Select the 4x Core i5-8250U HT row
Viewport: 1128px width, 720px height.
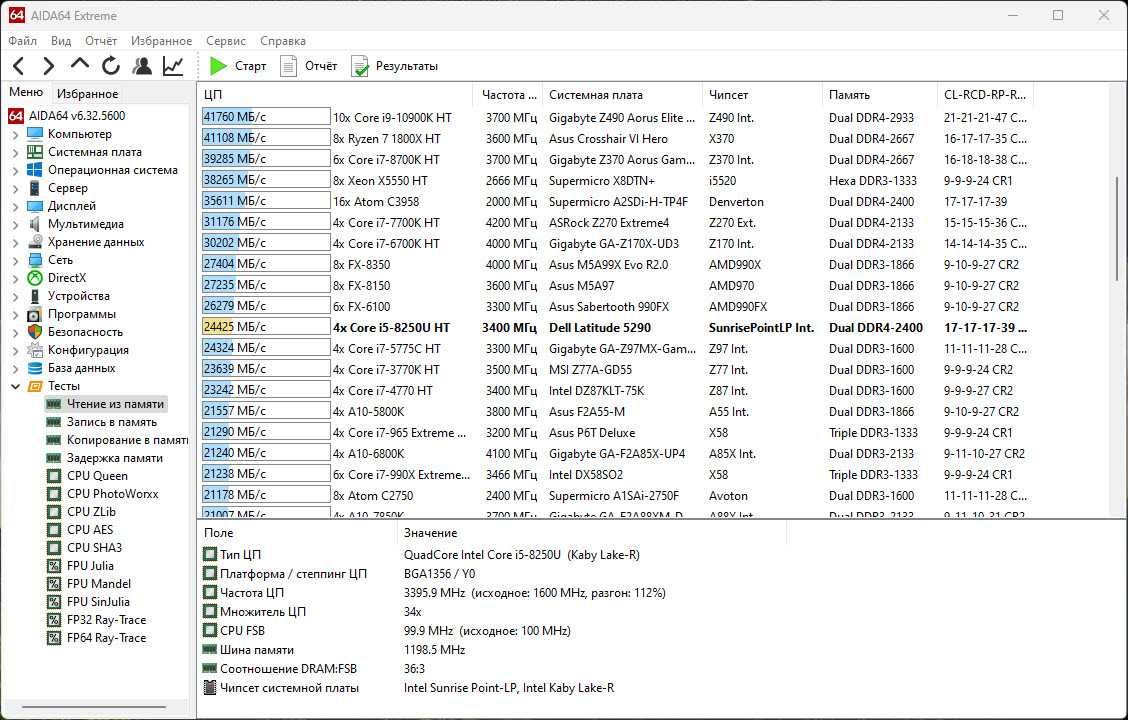(x=615, y=327)
